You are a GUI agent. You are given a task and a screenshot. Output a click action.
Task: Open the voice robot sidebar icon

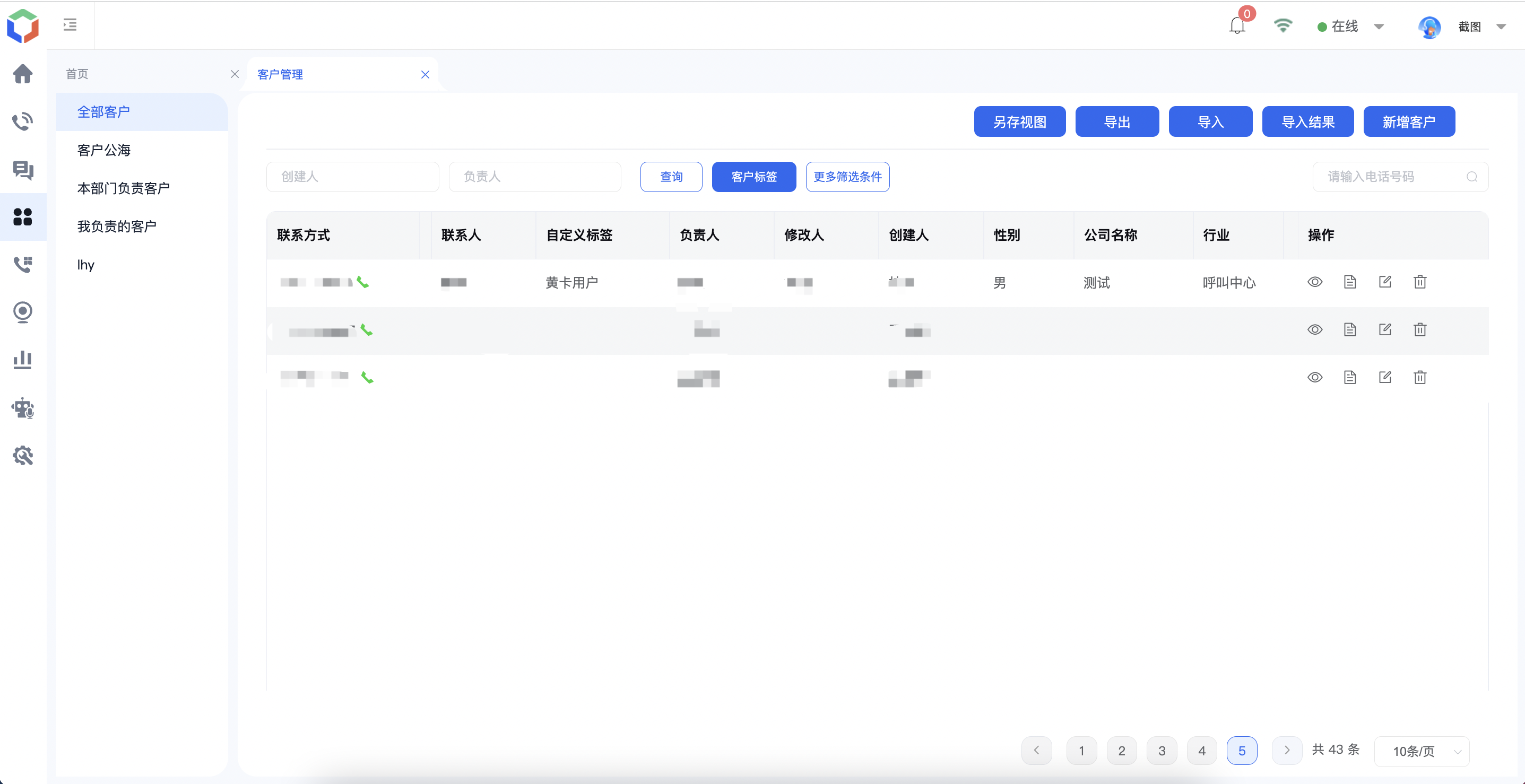point(22,408)
